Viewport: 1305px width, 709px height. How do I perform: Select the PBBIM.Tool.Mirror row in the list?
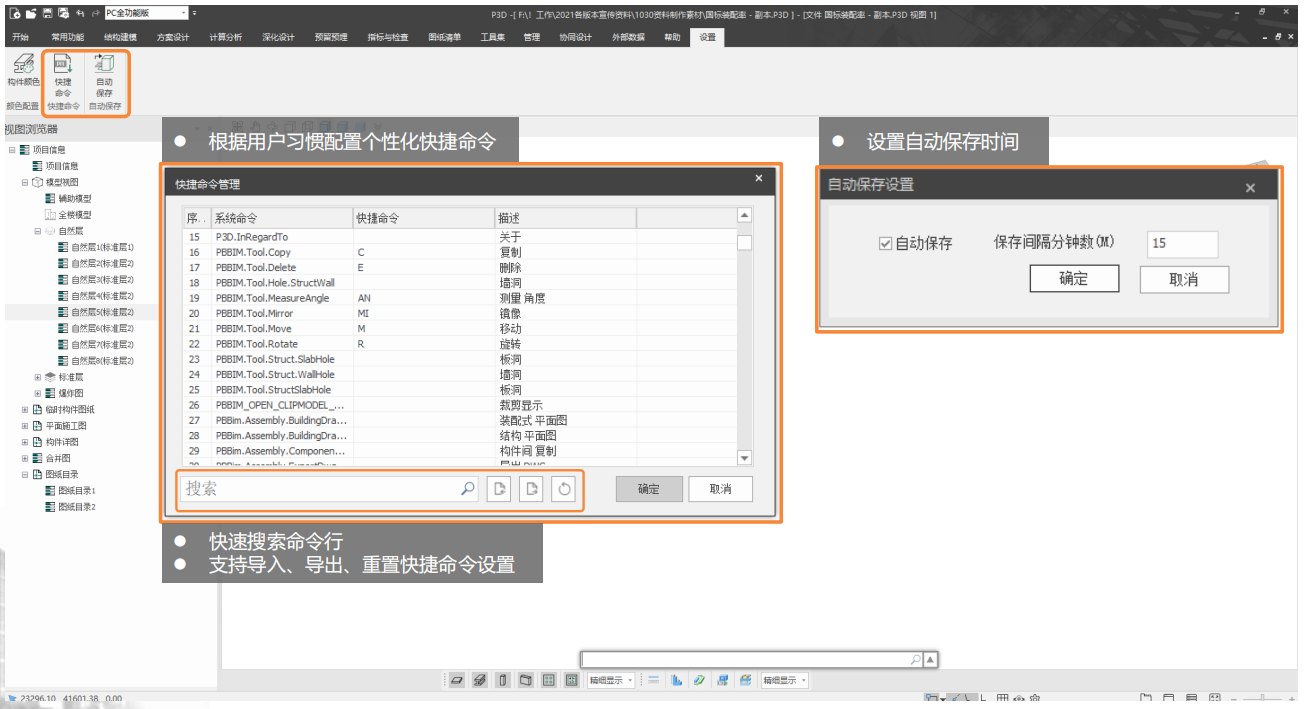tap(255, 313)
